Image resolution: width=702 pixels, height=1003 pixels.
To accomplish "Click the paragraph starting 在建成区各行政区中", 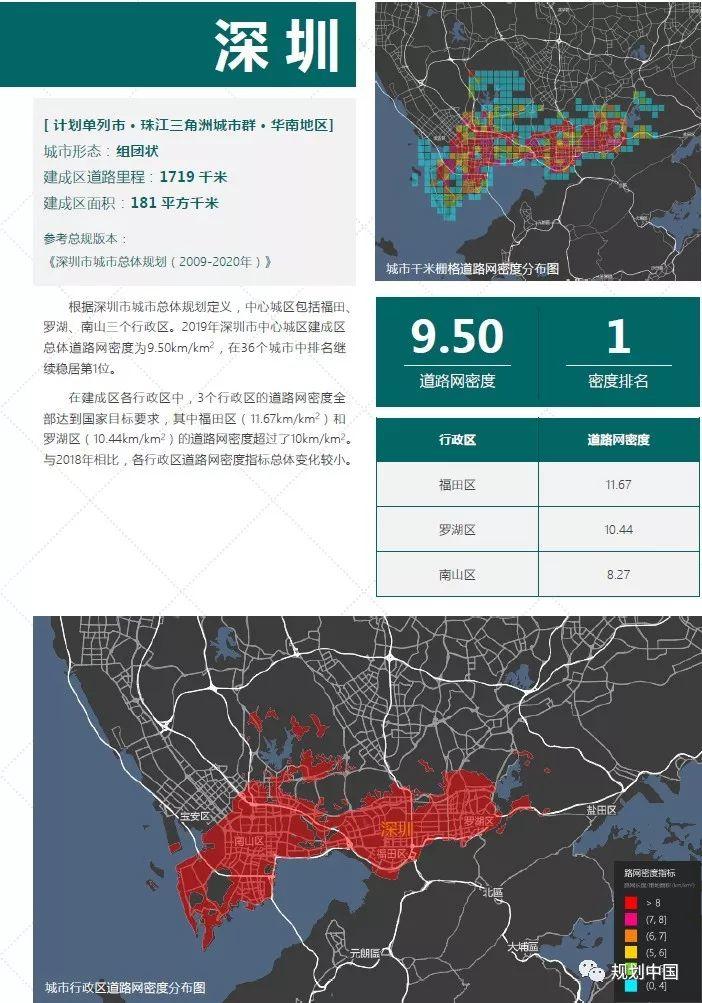I will (197, 429).
